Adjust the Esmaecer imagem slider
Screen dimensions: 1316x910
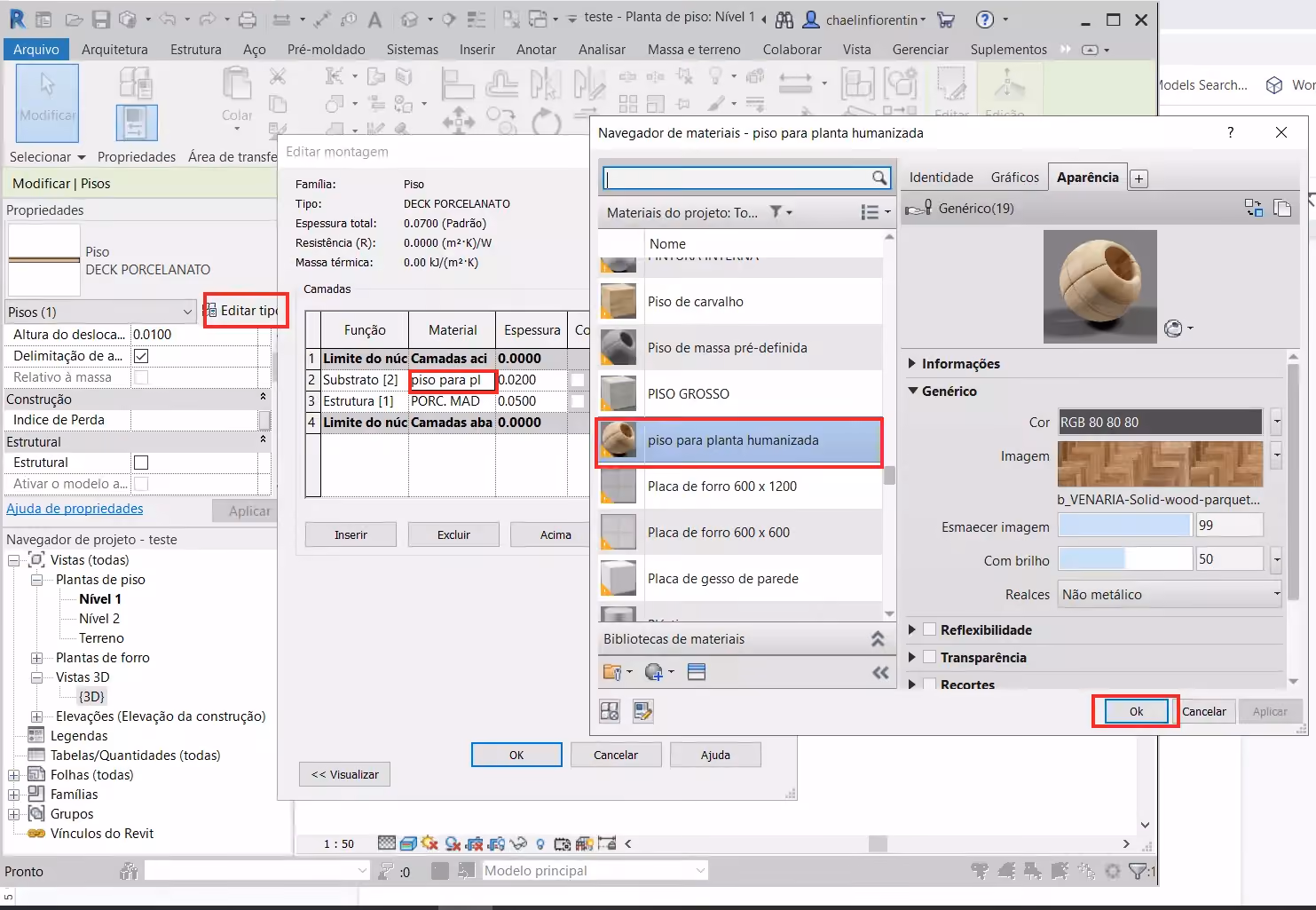click(1124, 526)
